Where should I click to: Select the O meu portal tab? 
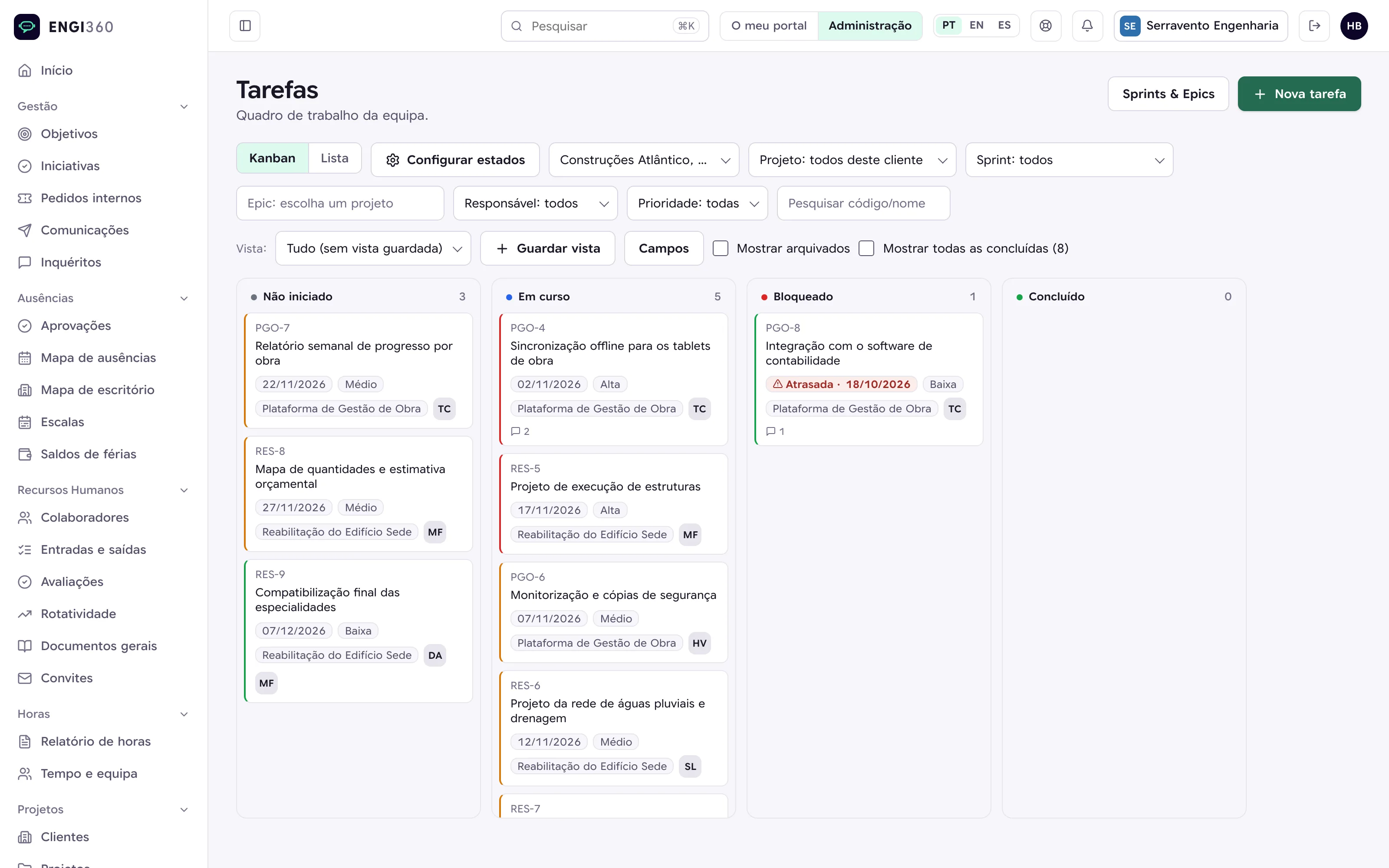click(x=769, y=26)
